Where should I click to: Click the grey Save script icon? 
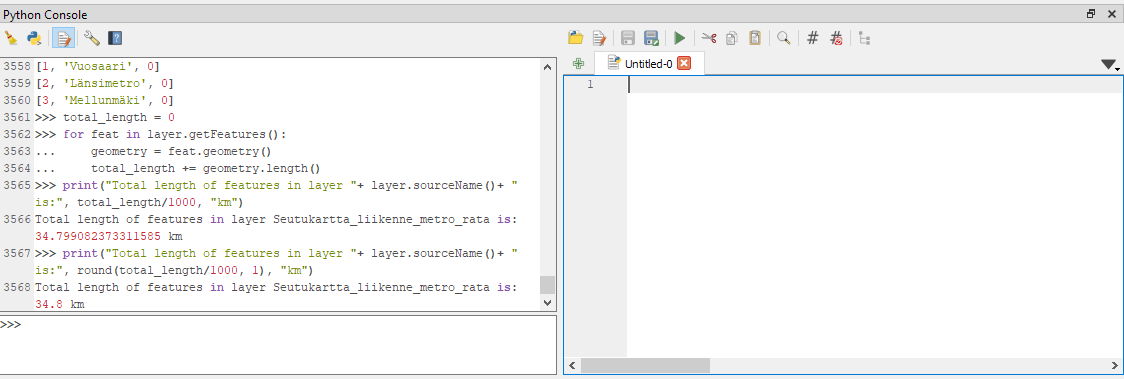627,38
